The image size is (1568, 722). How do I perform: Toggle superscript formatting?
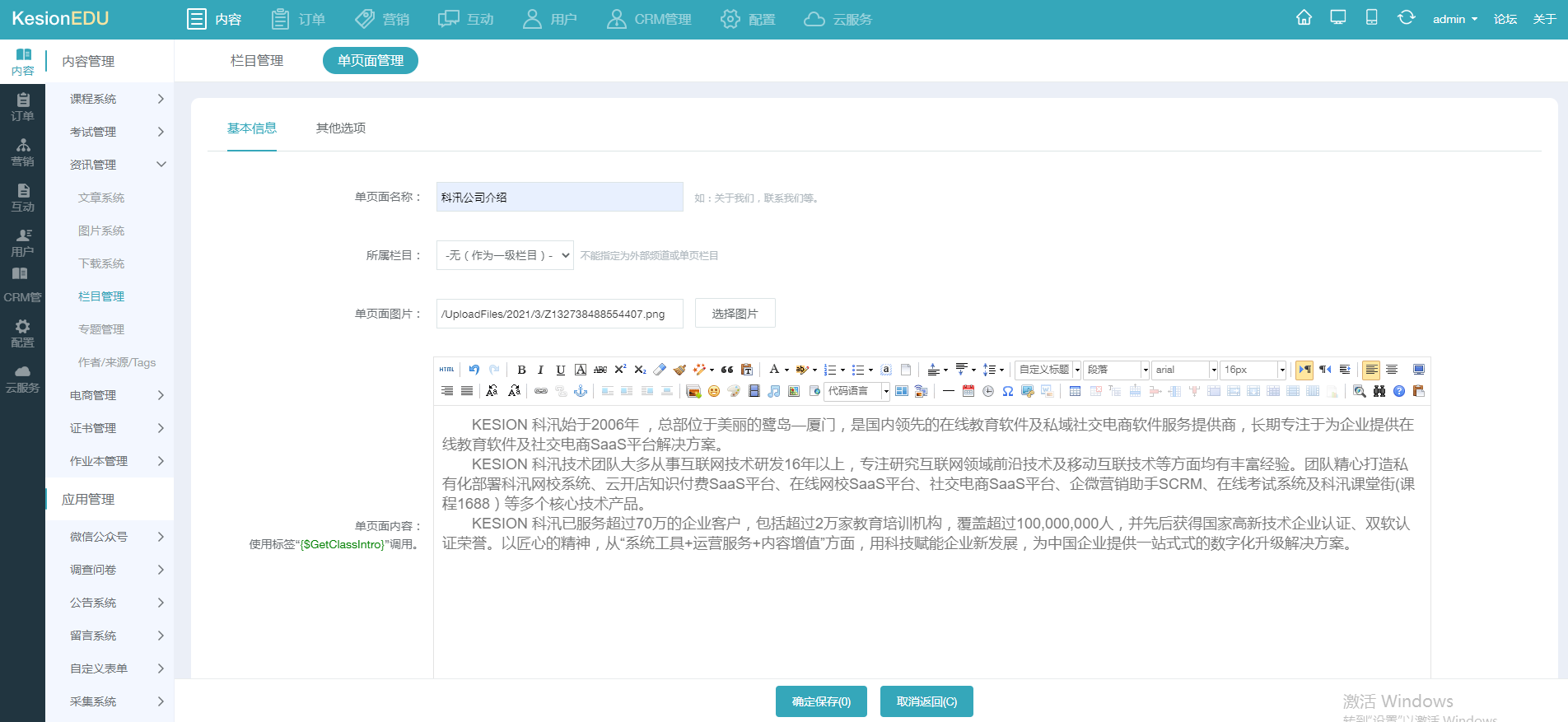(x=620, y=370)
